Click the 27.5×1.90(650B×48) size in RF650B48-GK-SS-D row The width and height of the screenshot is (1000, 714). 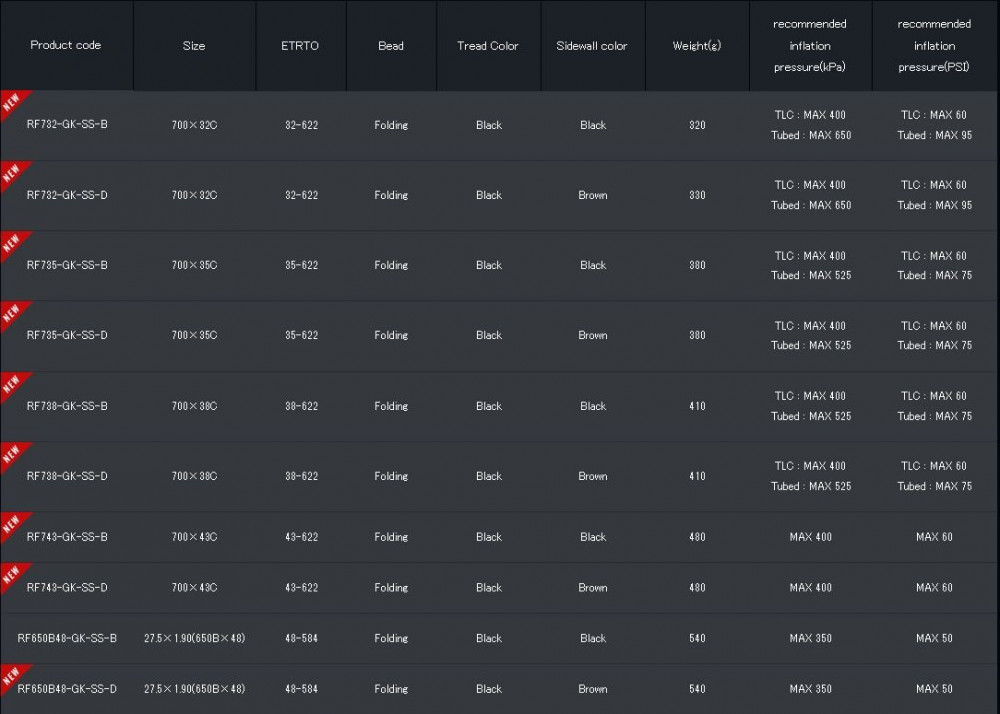coord(194,689)
